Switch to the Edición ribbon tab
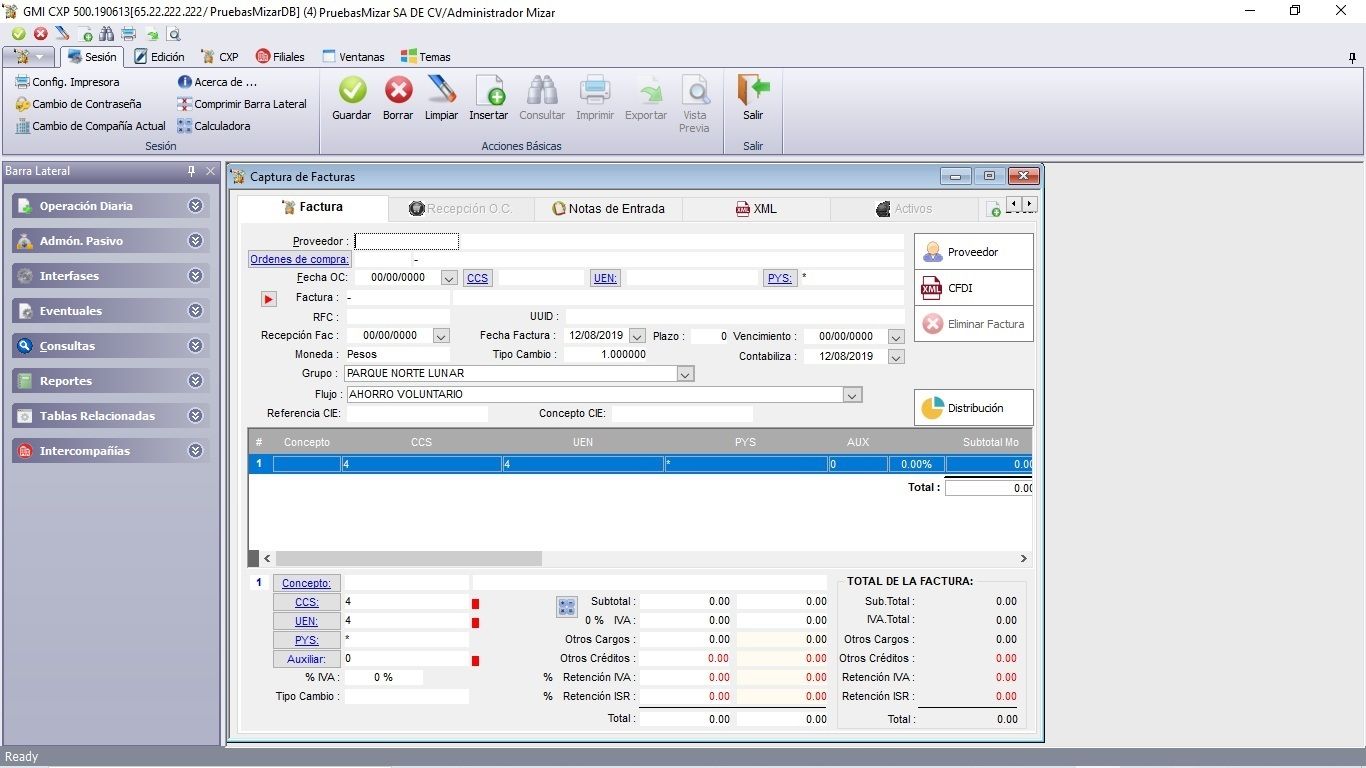 pos(159,57)
